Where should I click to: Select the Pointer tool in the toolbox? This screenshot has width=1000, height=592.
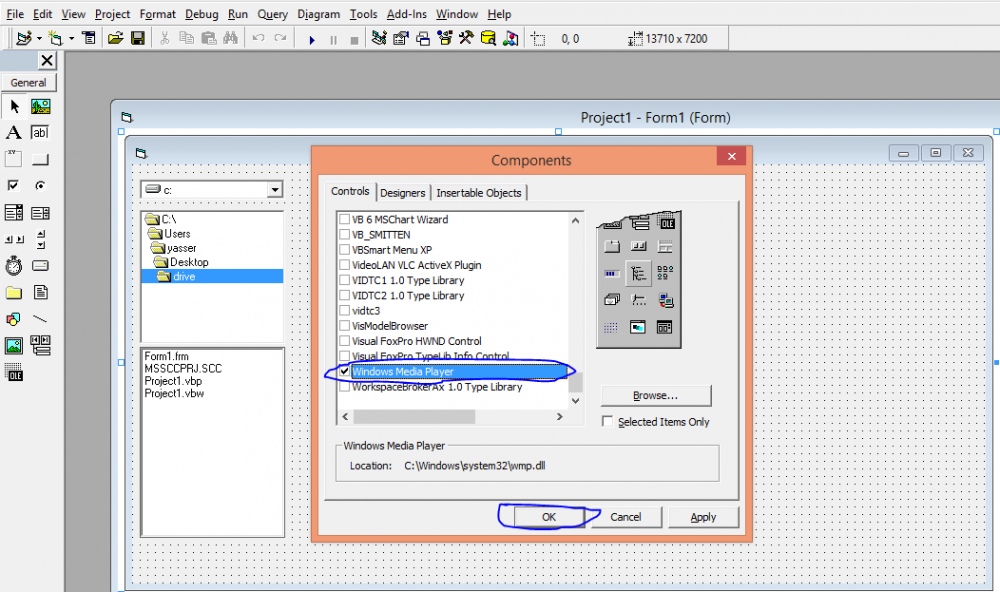pos(14,107)
